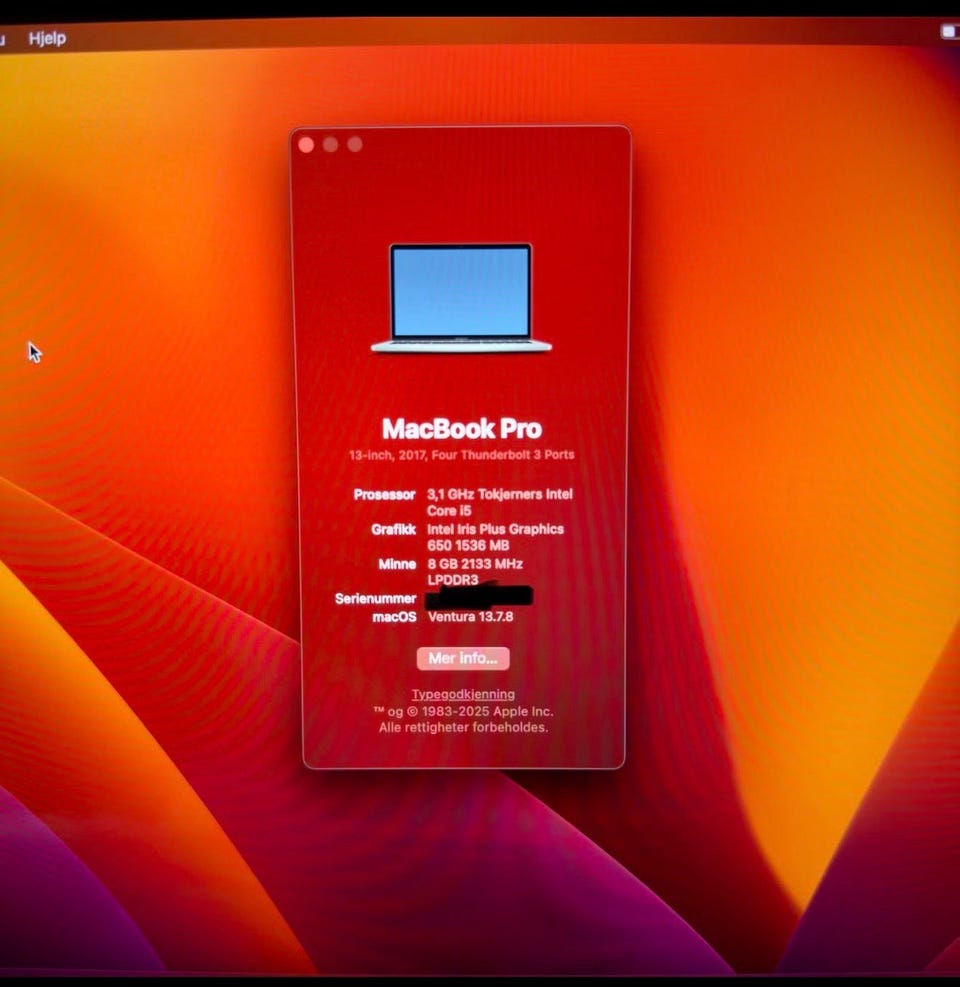960x987 pixels.
Task: Click the grayed minimize button of the window
Action: pyautogui.click(x=330, y=145)
